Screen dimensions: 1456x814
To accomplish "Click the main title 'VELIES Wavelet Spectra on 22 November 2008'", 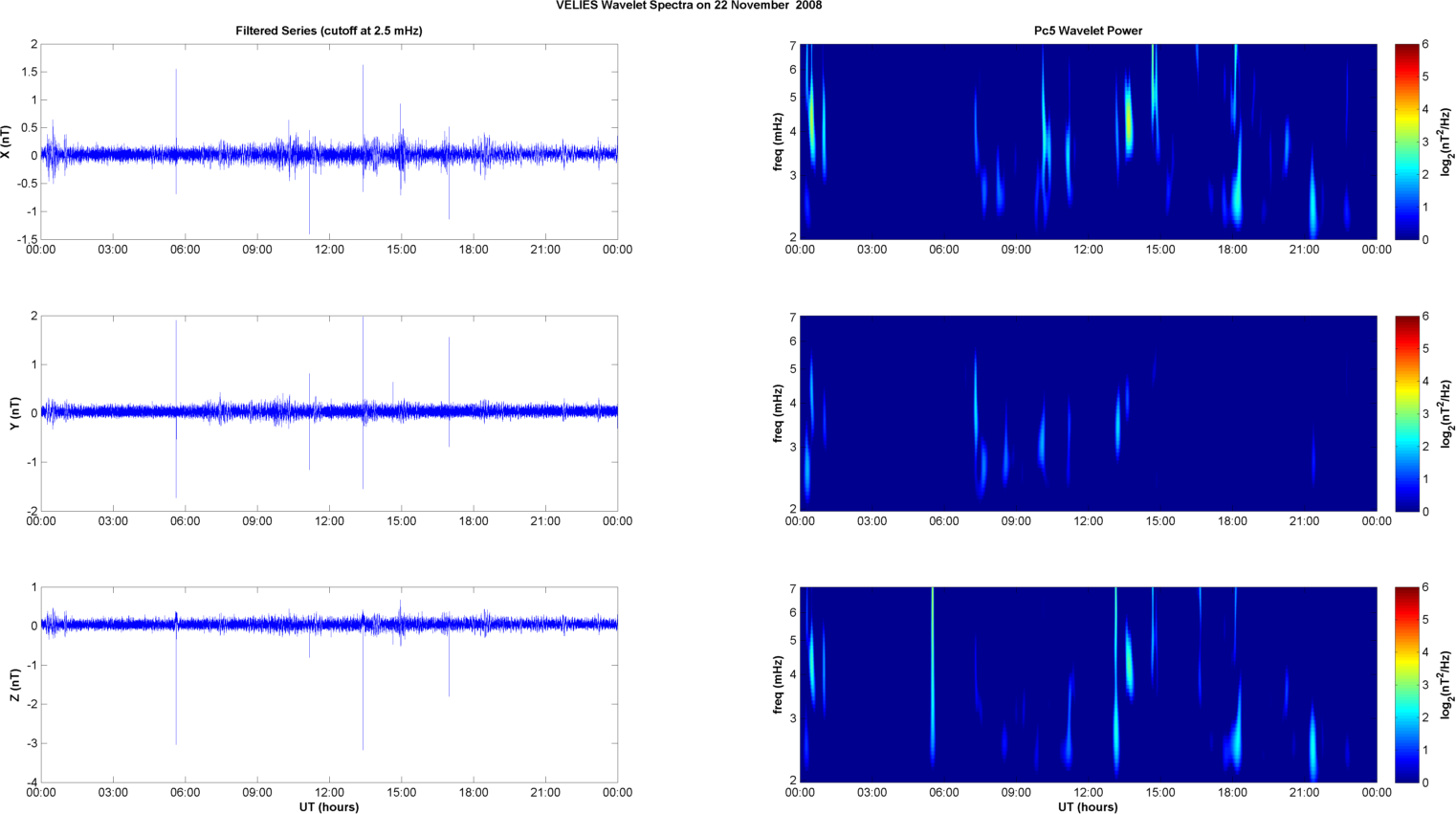I will point(689,6).
